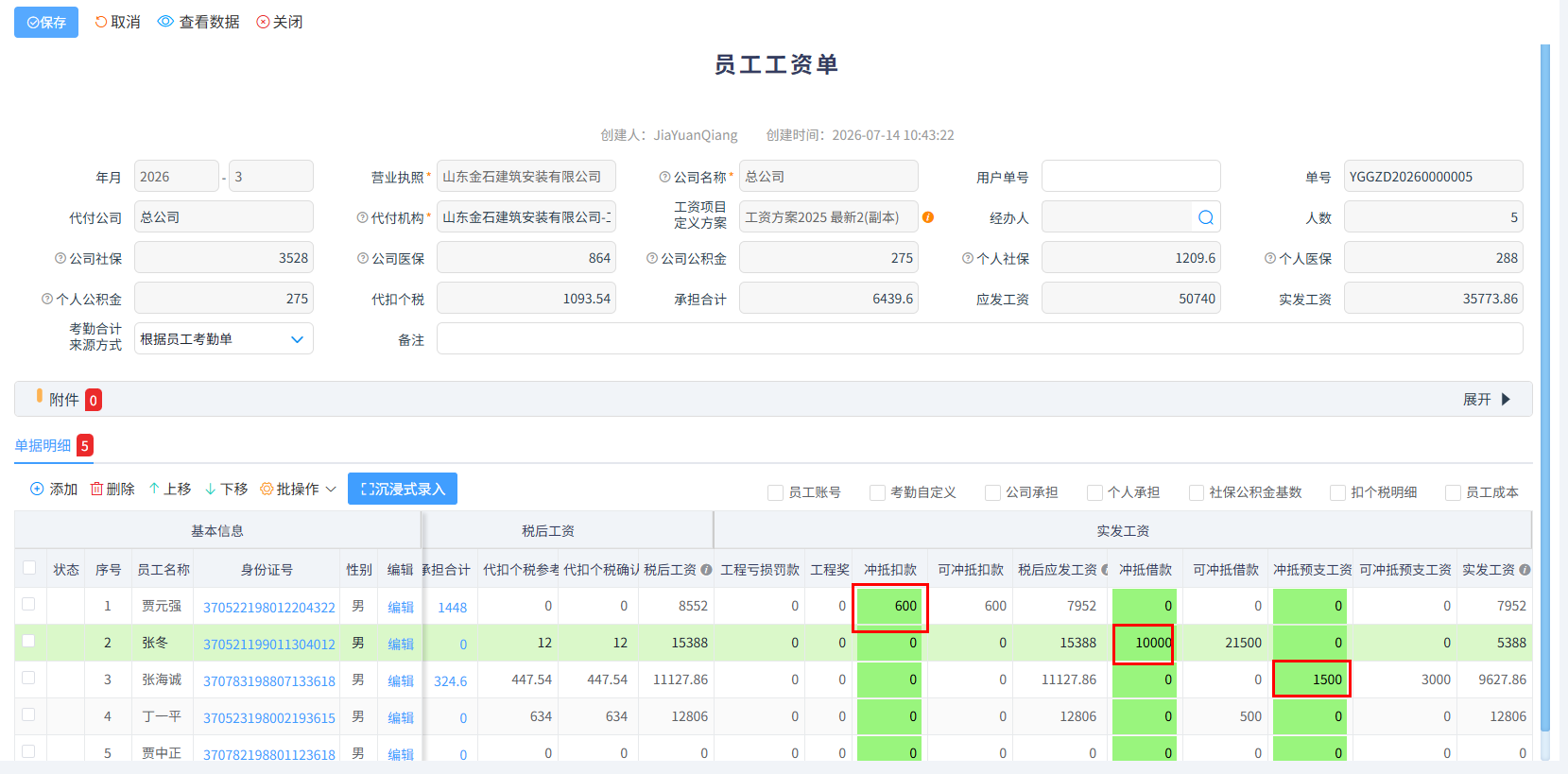Image resolution: width=1568 pixels, height=774 pixels.
Task: Expand the 附件 section with 展开
Action: click(1488, 400)
